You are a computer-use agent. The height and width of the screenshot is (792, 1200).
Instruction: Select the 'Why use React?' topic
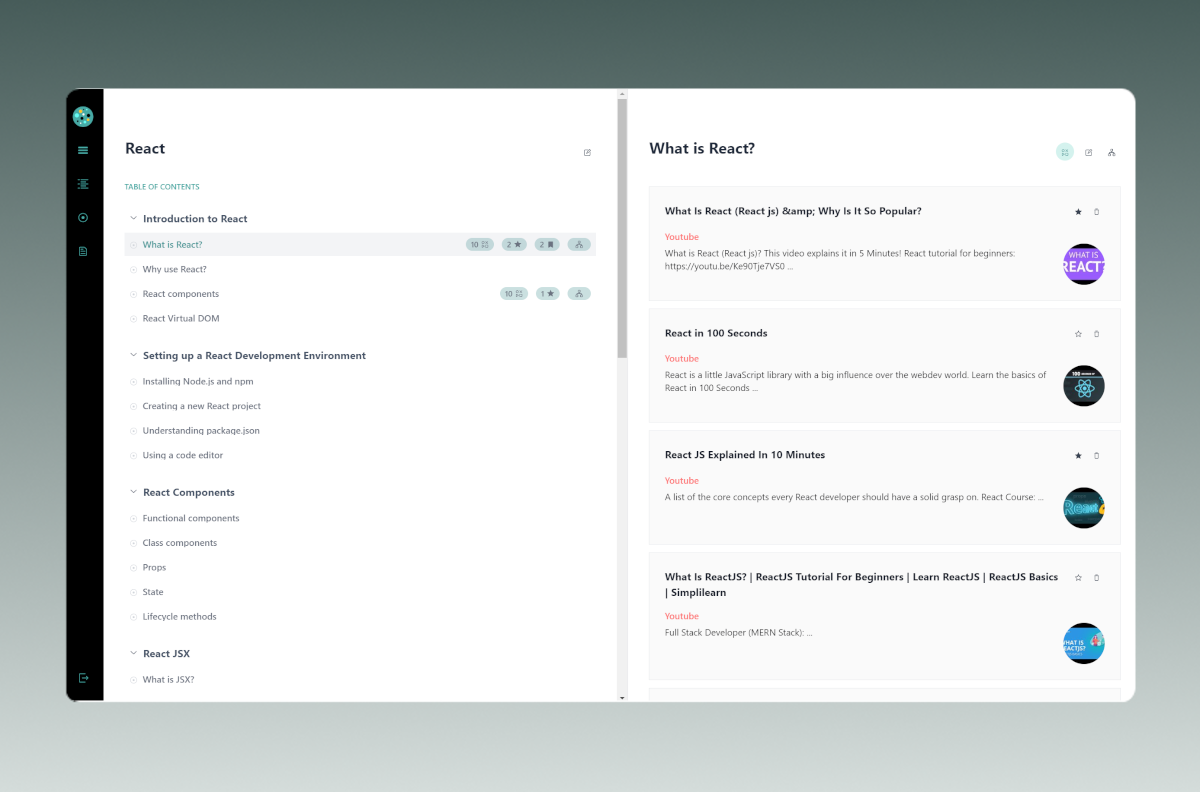pos(175,269)
